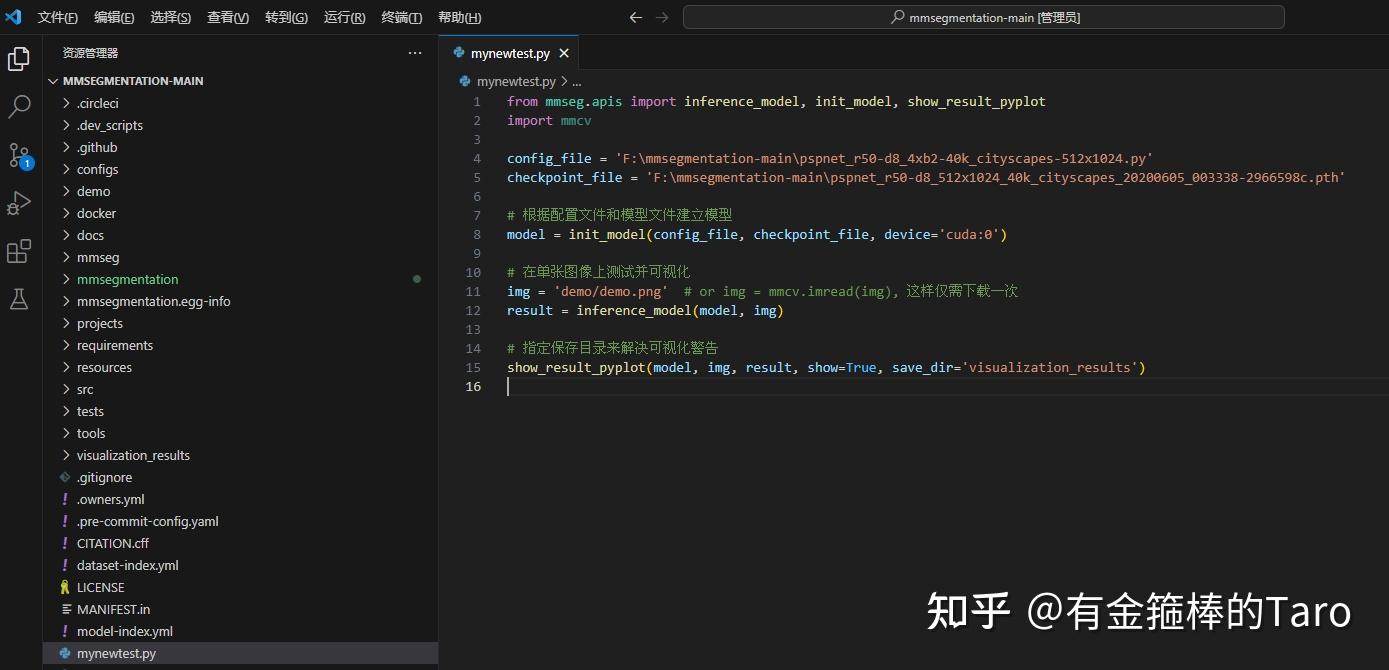Image resolution: width=1389 pixels, height=670 pixels.
Task: Open the Explorer more actions menu
Action: point(415,53)
